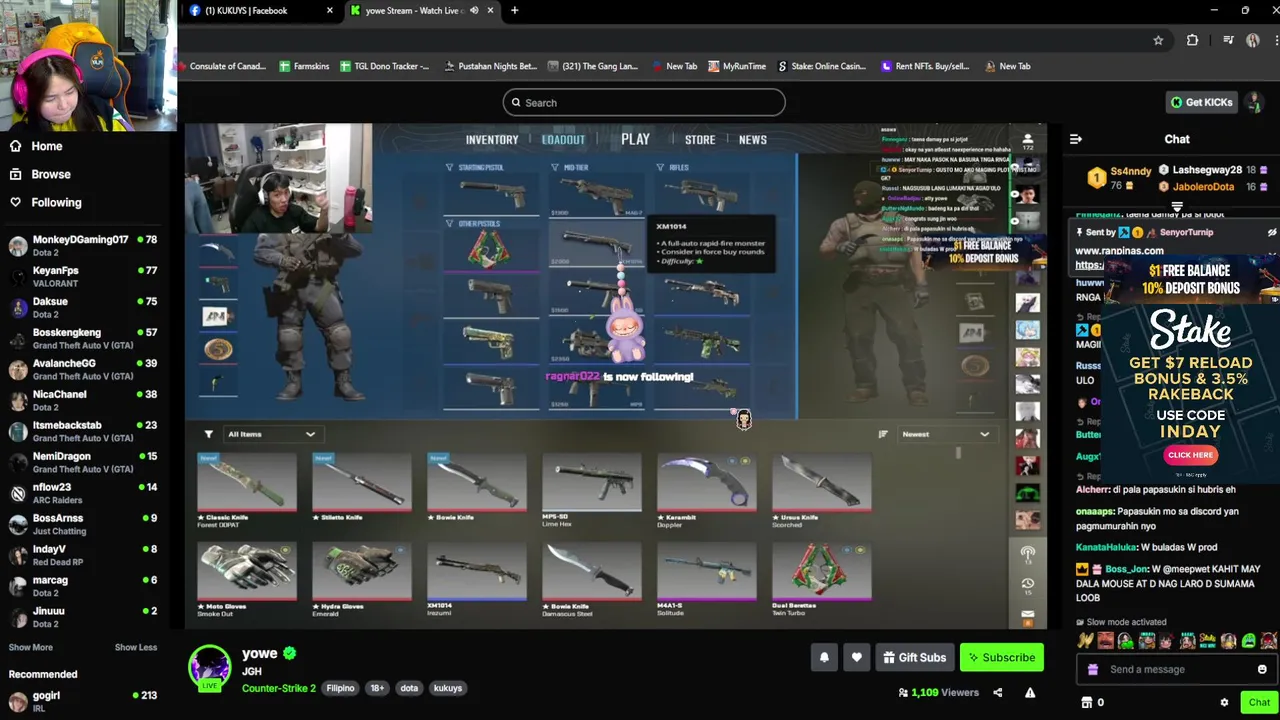Expand the gift leaderboard chevron

(1177, 208)
